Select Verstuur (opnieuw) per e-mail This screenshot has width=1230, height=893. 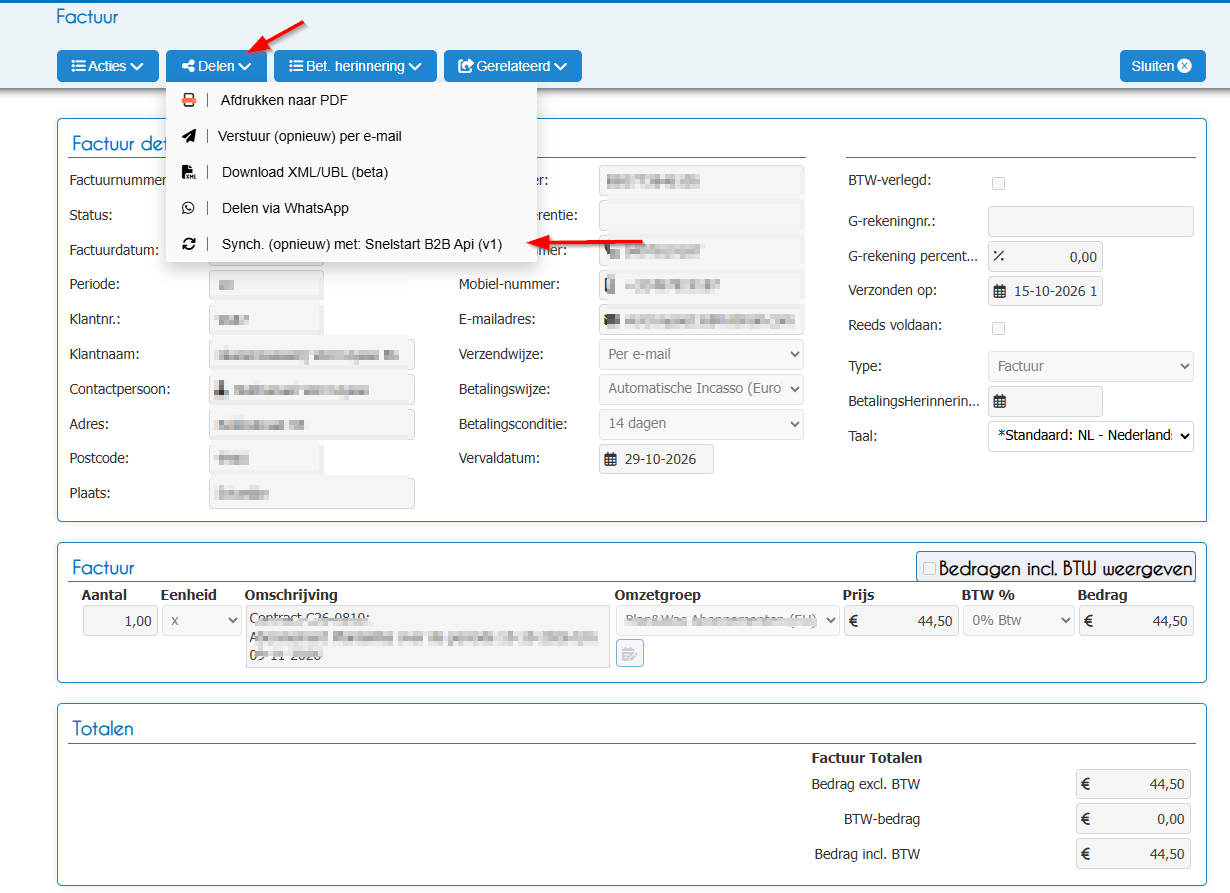click(351, 136)
